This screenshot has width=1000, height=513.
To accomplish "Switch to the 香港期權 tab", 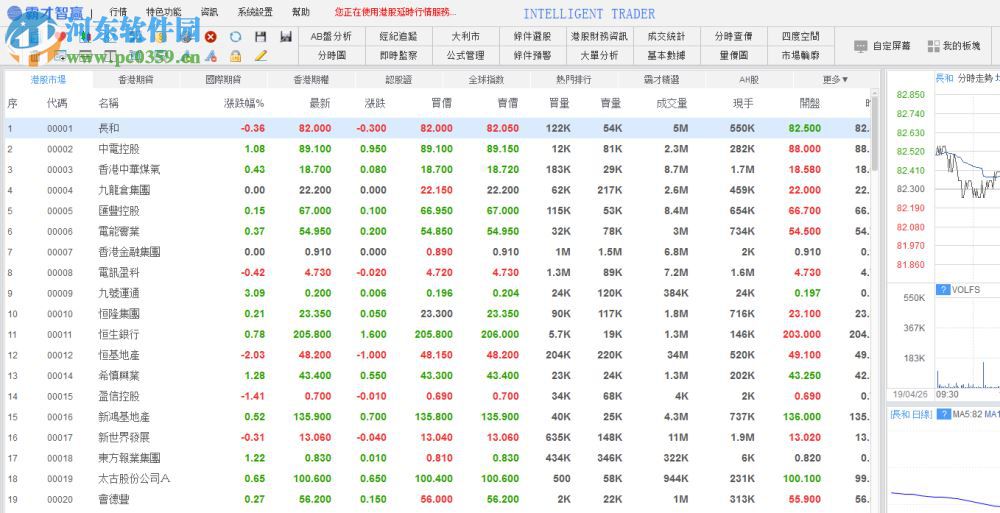I will (x=311, y=80).
